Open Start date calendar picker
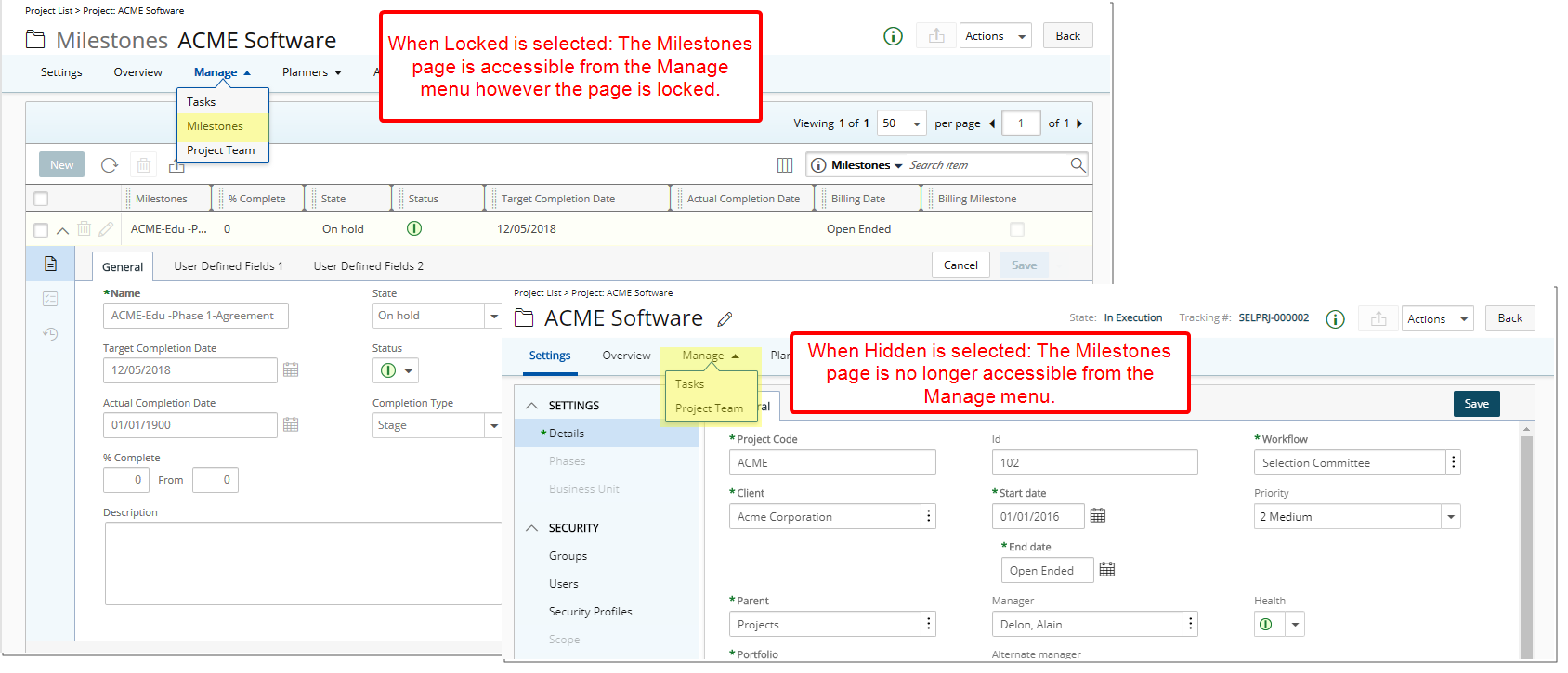Screen dimensions: 1568x673 click(x=1098, y=515)
